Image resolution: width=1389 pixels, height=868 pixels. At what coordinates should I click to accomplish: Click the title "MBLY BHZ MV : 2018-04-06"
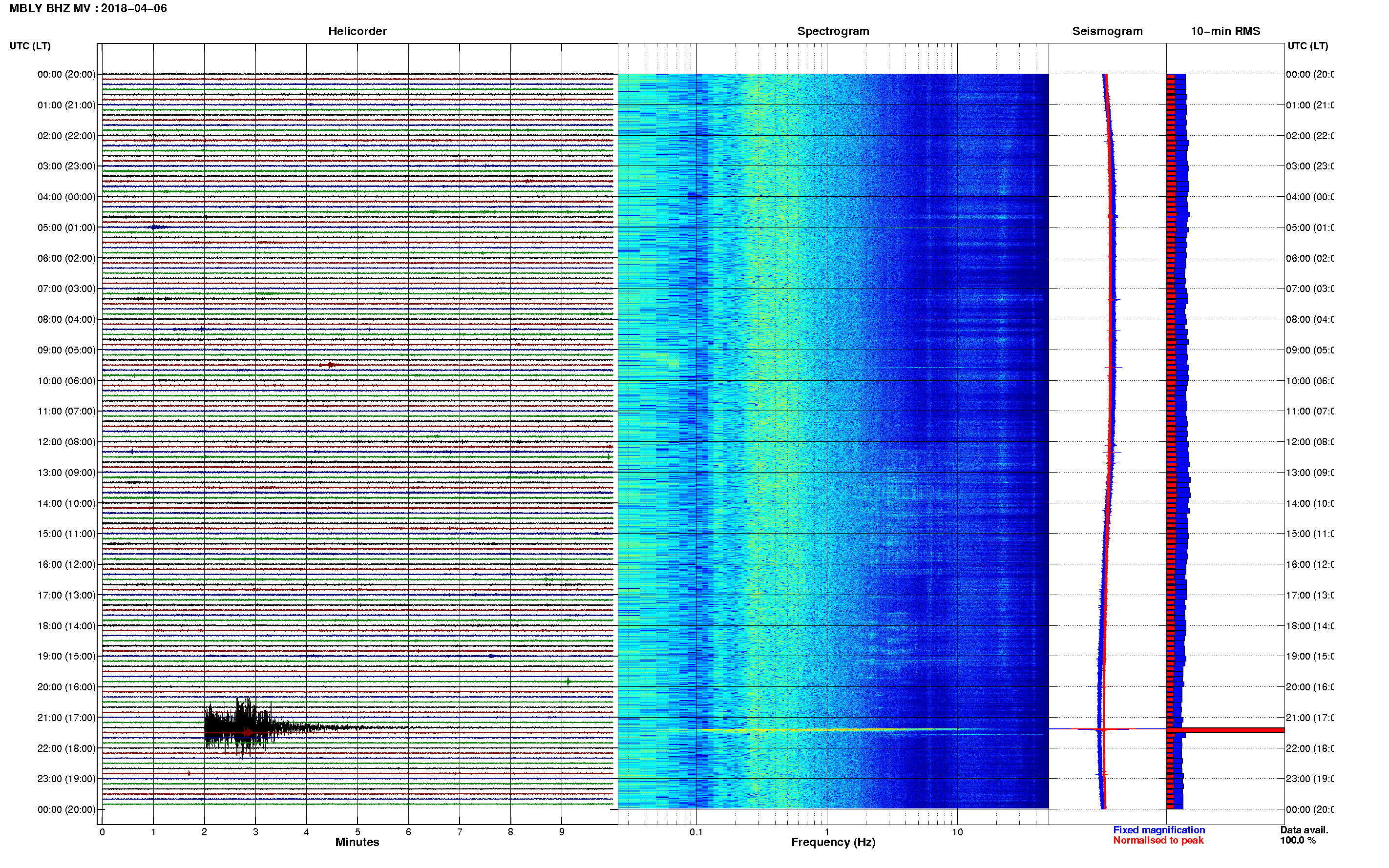[88, 9]
